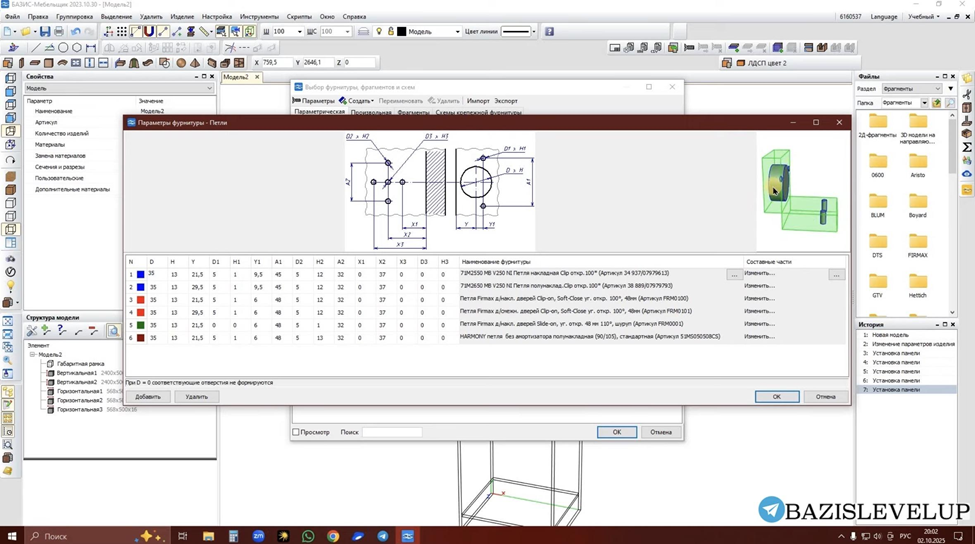Toggle the magnet snap icon
This screenshot has width=975, height=544.
[149, 31]
